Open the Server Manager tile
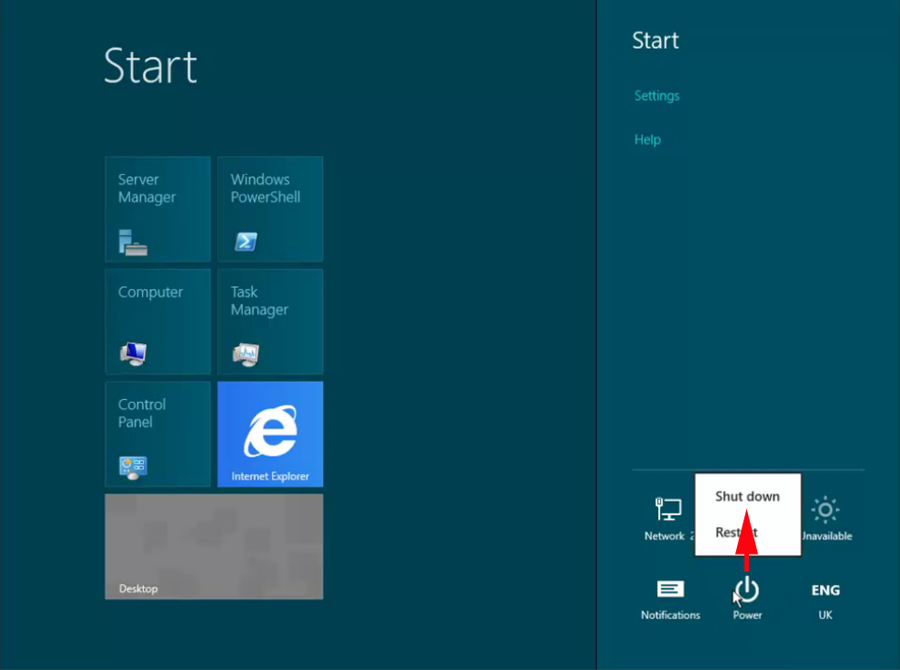The width and height of the screenshot is (900, 670). coord(158,209)
